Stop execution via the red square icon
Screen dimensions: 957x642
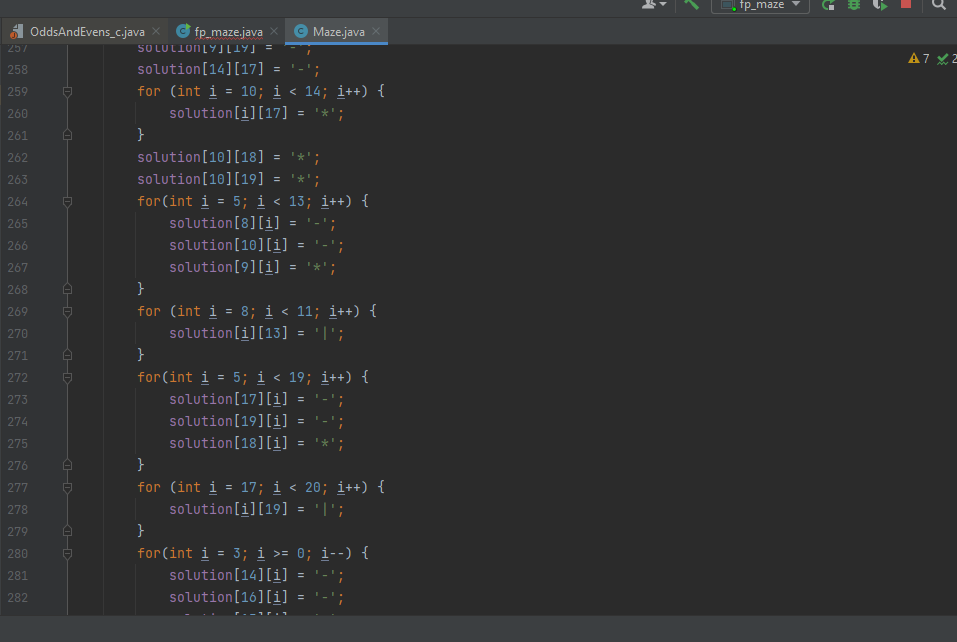pyautogui.click(x=907, y=7)
